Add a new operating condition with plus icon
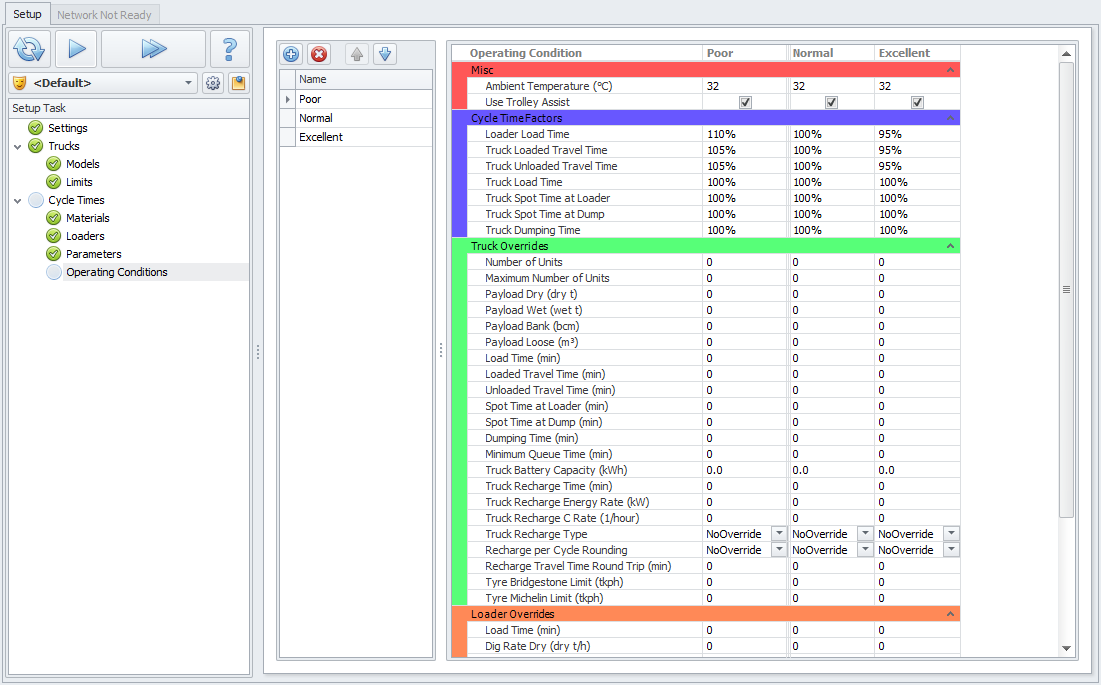The height and width of the screenshot is (686, 1101). click(x=291, y=54)
